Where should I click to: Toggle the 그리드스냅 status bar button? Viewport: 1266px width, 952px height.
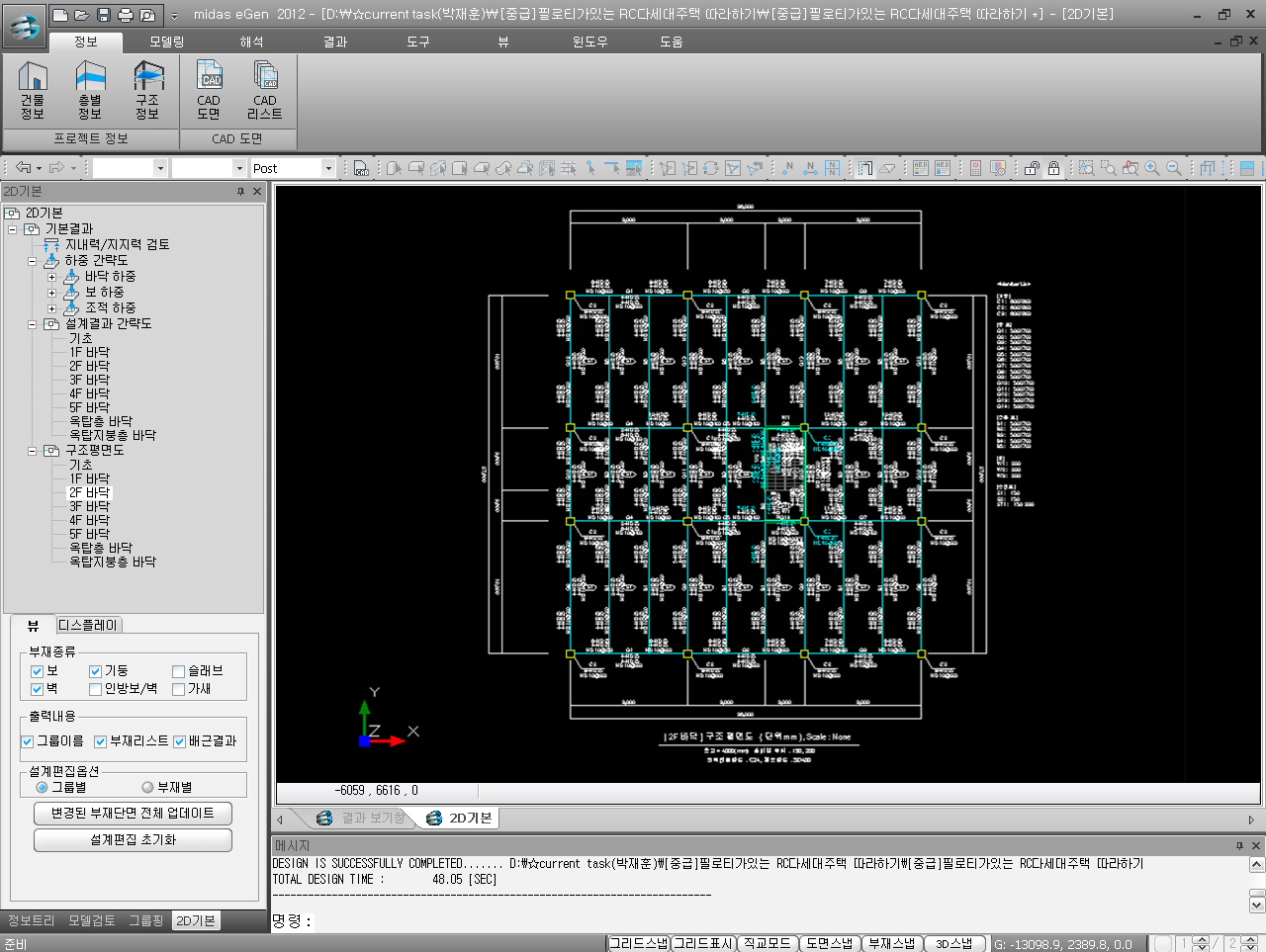point(639,943)
